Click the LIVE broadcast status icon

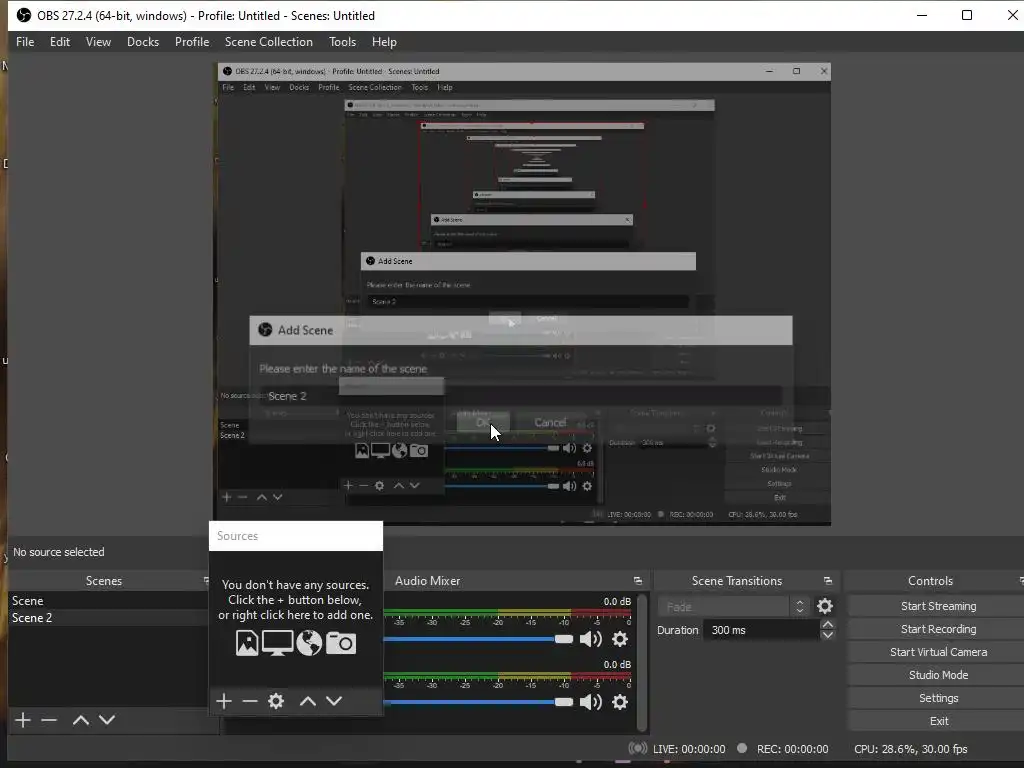(x=637, y=748)
